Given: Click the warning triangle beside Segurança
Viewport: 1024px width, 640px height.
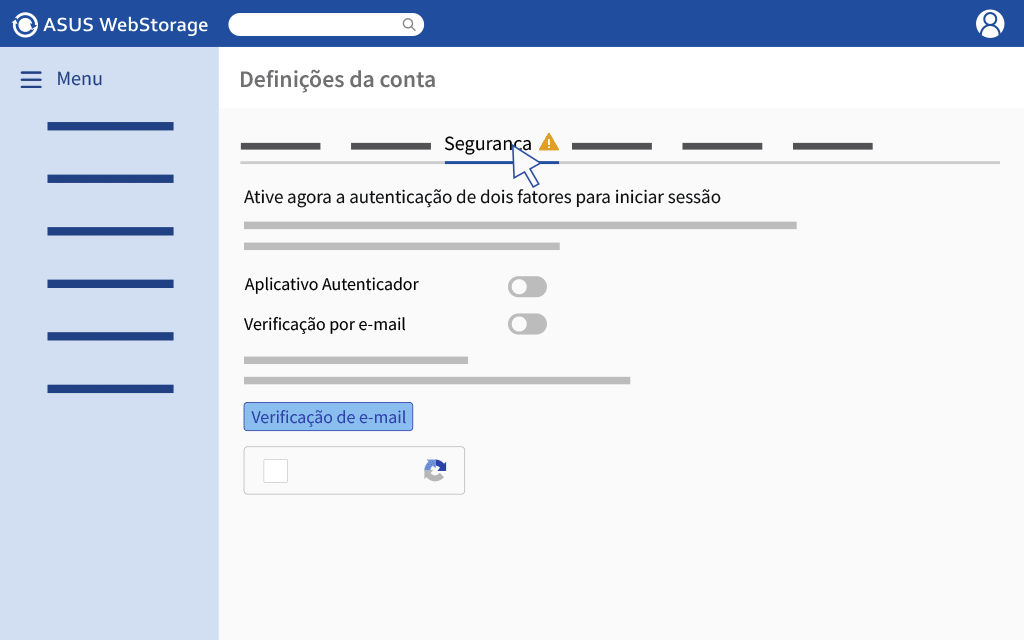Looking at the screenshot, I should 549,142.
